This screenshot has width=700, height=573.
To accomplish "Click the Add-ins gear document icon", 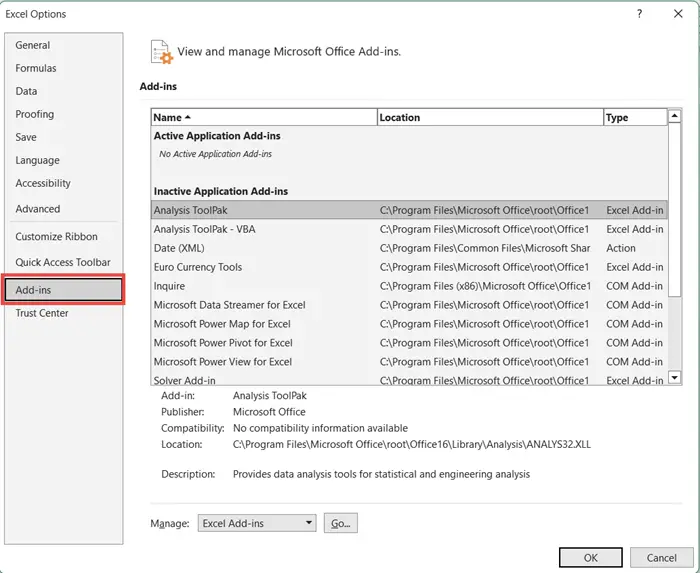I will [161, 52].
